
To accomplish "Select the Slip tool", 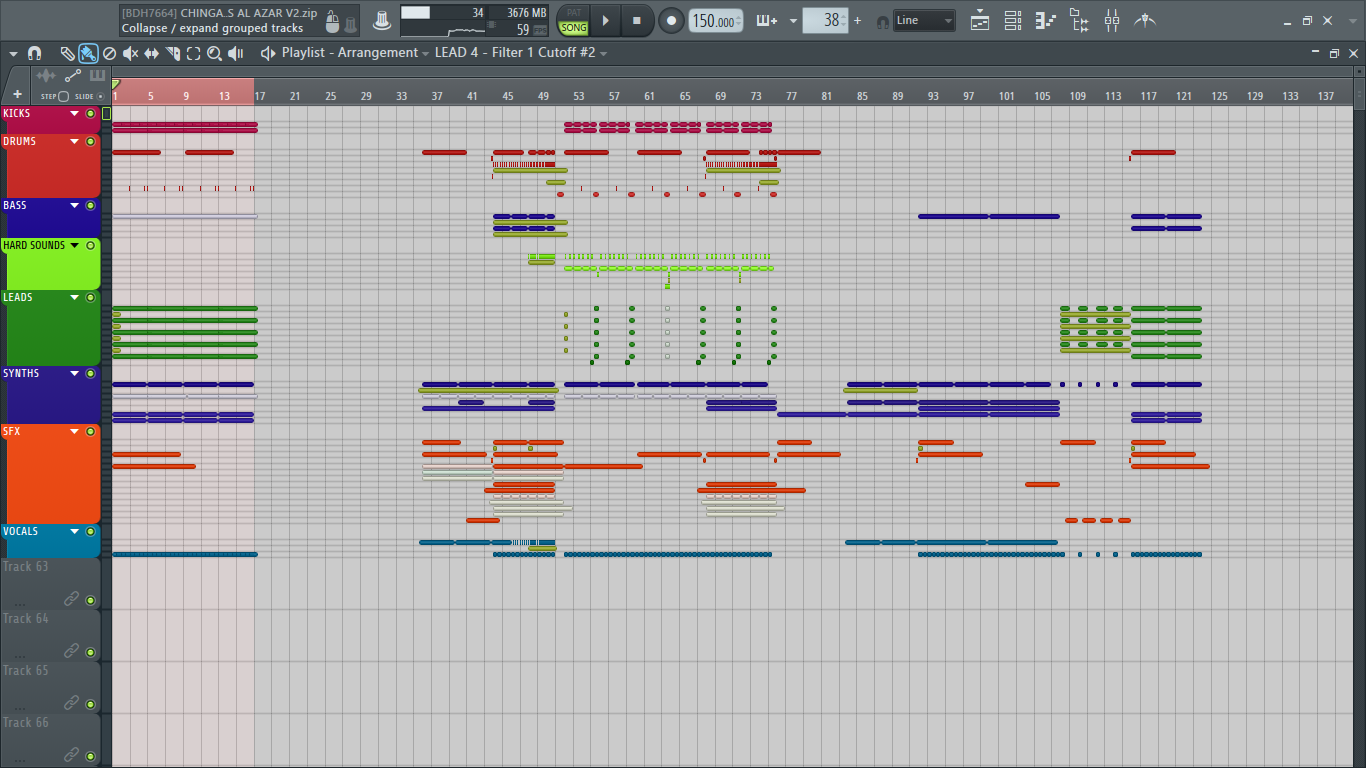I will 151,53.
